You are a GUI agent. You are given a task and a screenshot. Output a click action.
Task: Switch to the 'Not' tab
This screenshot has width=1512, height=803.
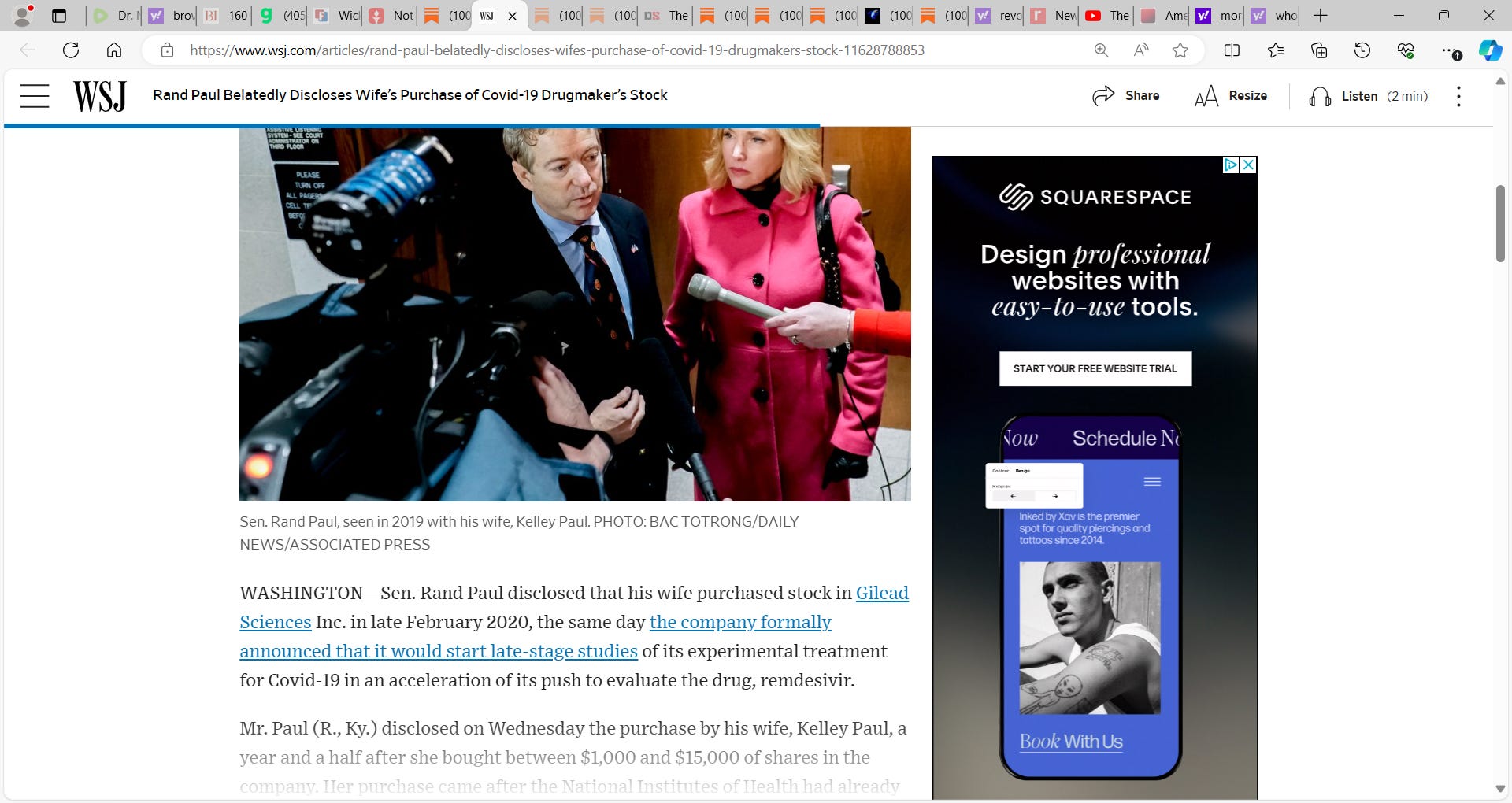391,15
